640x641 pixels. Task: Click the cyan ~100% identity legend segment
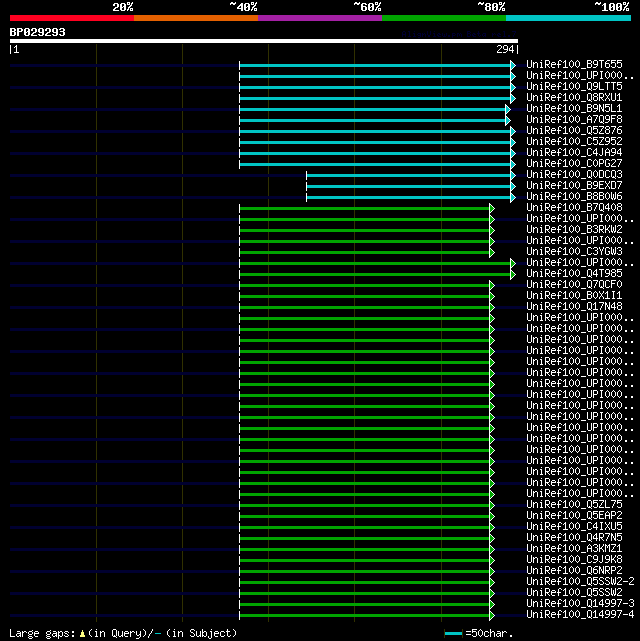(568, 18)
